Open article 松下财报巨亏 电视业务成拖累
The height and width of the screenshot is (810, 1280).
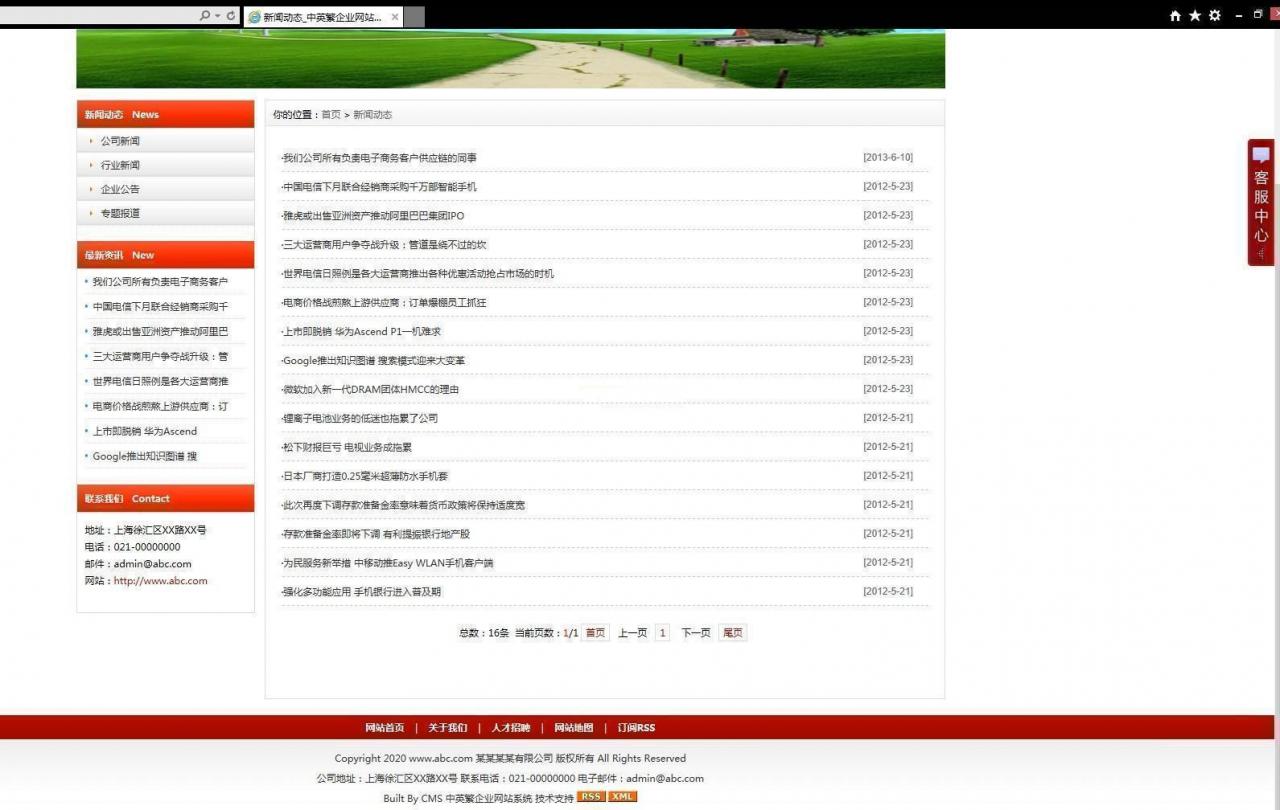(x=347, y=448)
